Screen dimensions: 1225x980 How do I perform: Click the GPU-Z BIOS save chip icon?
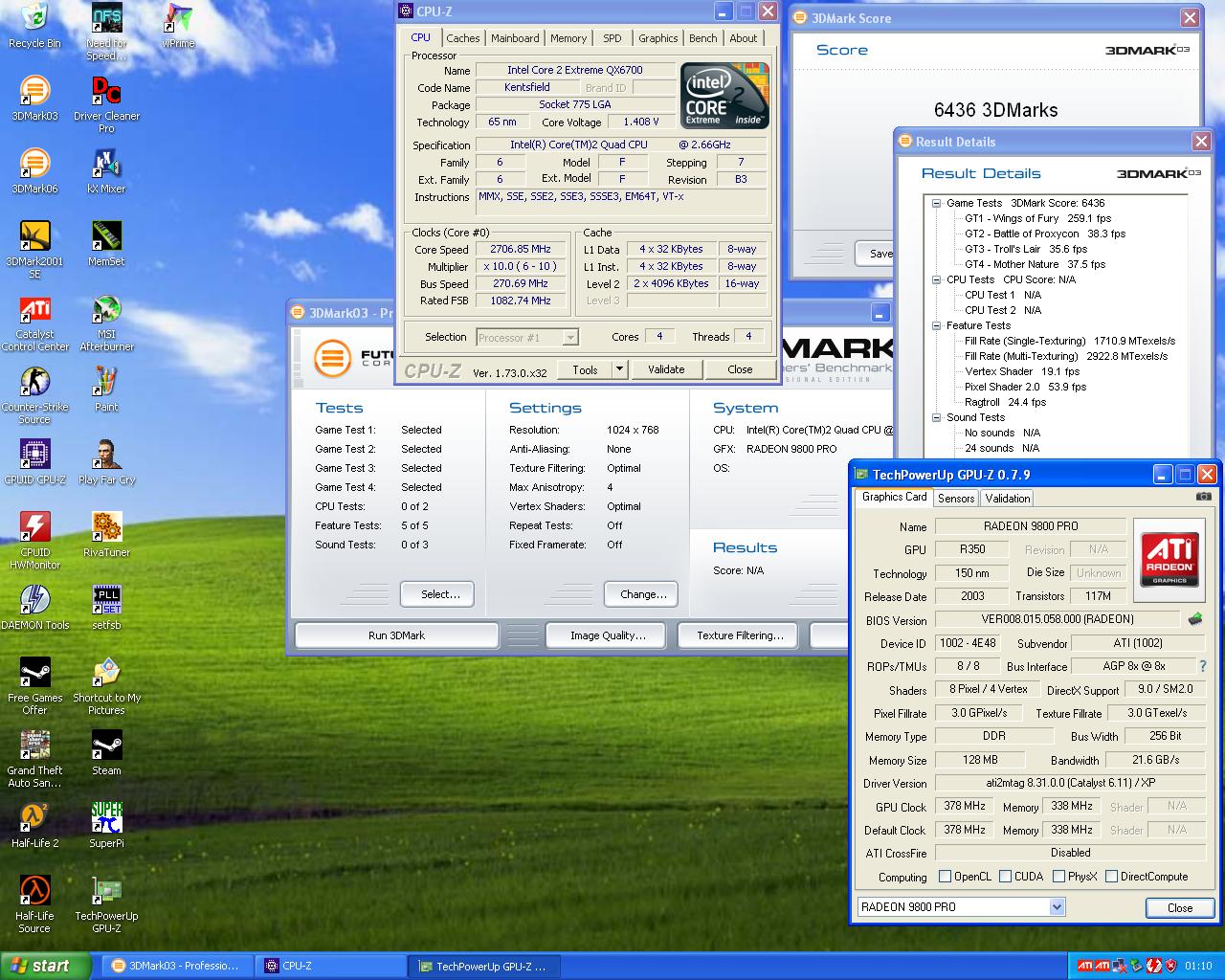click(x=1195, y=619)
